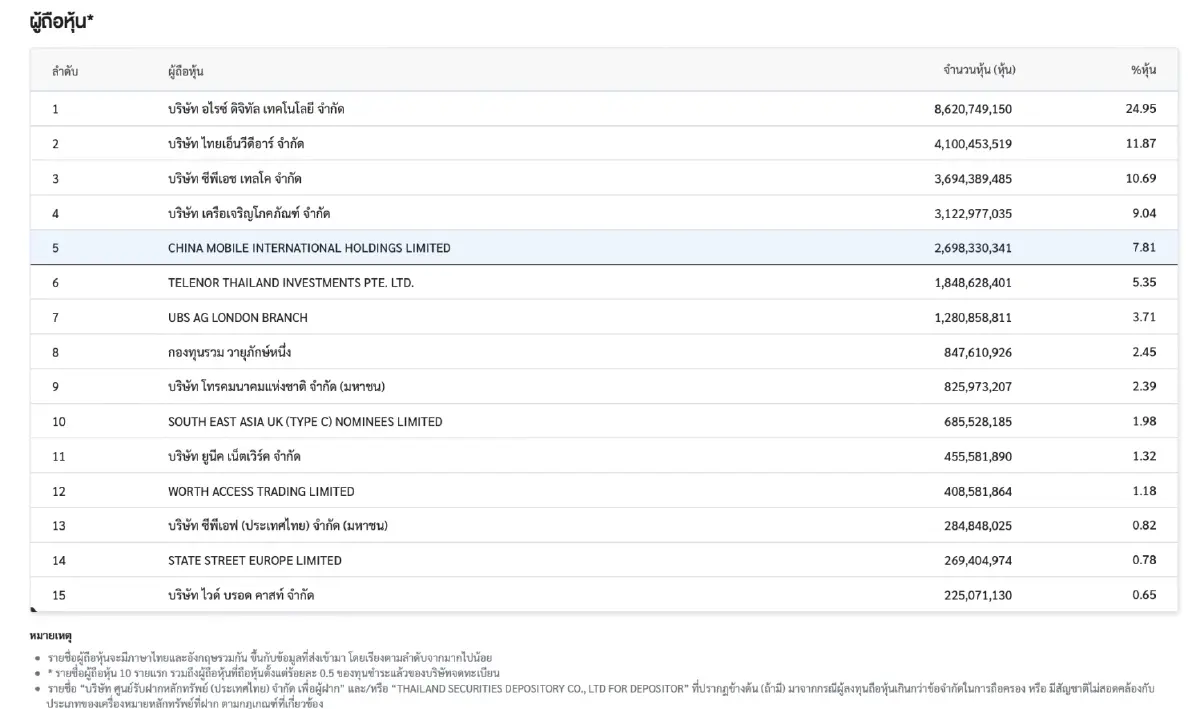
Task: Click percentage 0.78
Action: (1144, 561)
